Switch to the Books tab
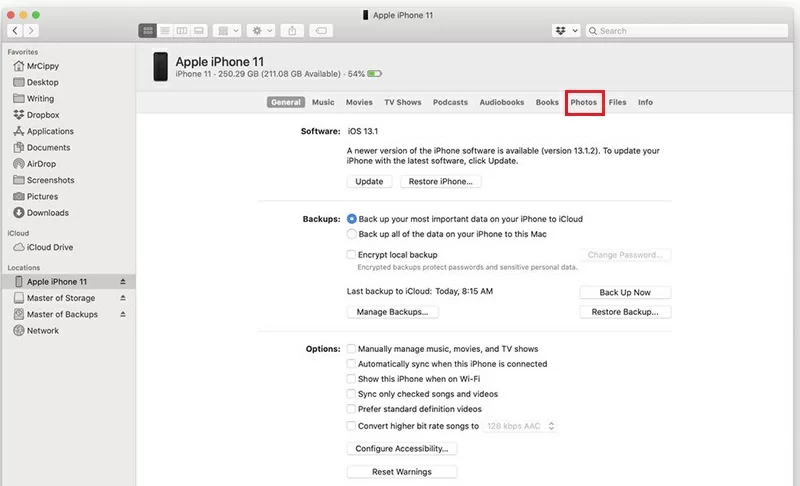 click(x=547, y=102)
